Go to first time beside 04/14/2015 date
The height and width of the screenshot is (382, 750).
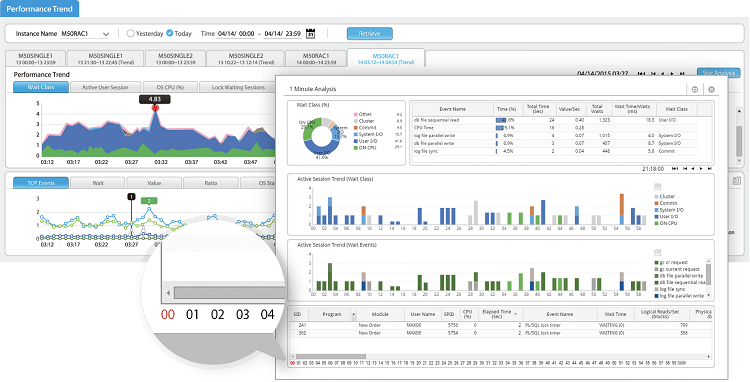[640, 73]
